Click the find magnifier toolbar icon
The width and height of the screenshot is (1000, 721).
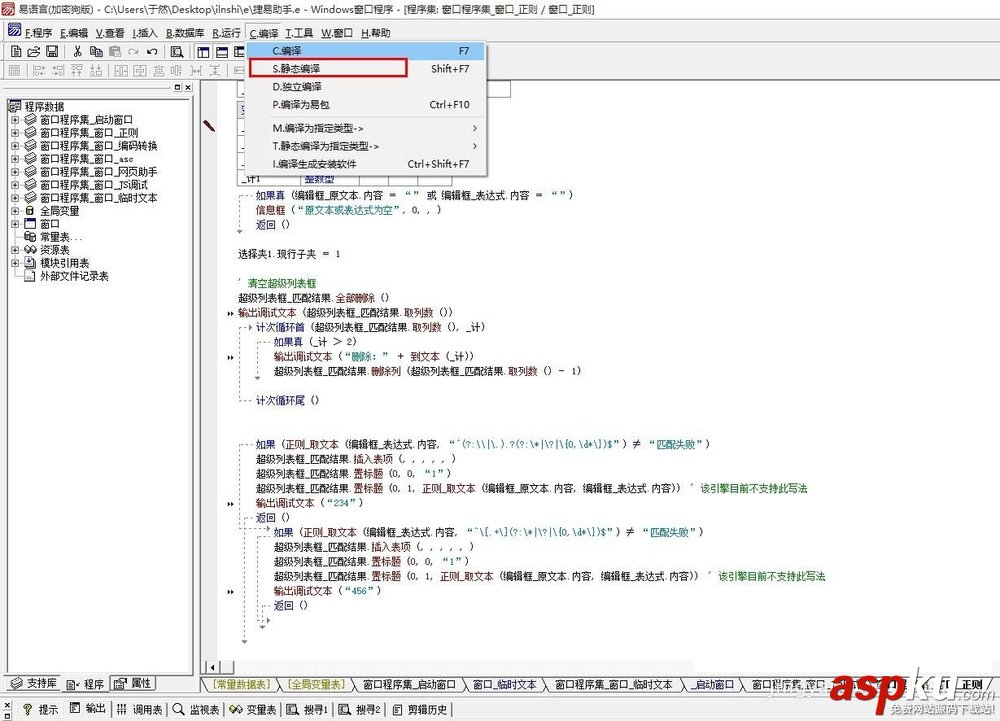point(177,52)
